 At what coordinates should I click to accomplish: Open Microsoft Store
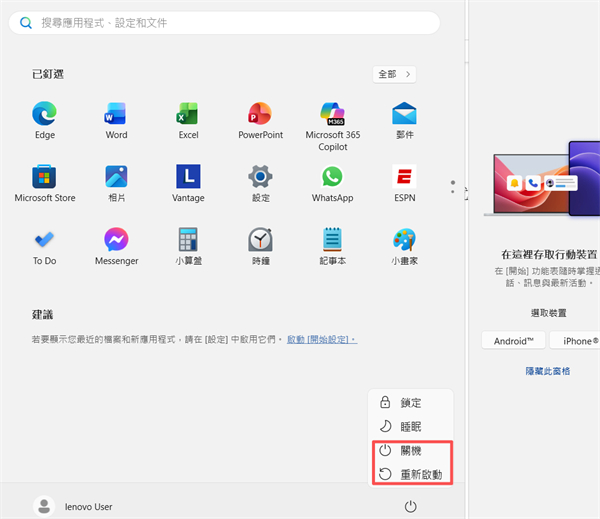(45, 184)
